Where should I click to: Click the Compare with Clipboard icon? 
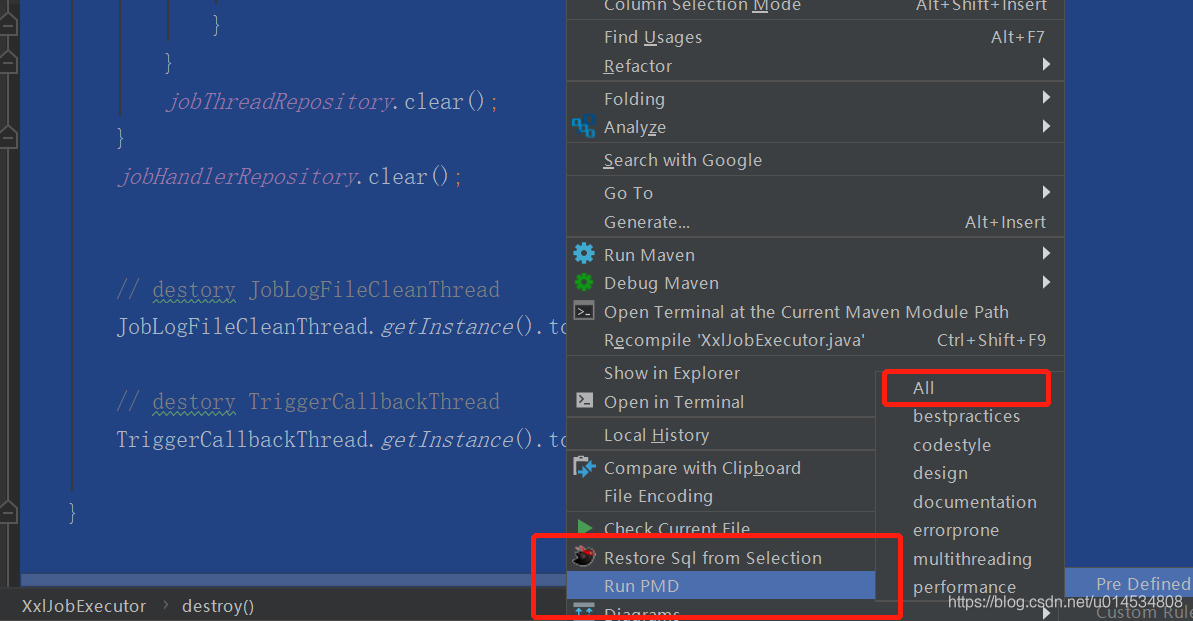[584, 467]
